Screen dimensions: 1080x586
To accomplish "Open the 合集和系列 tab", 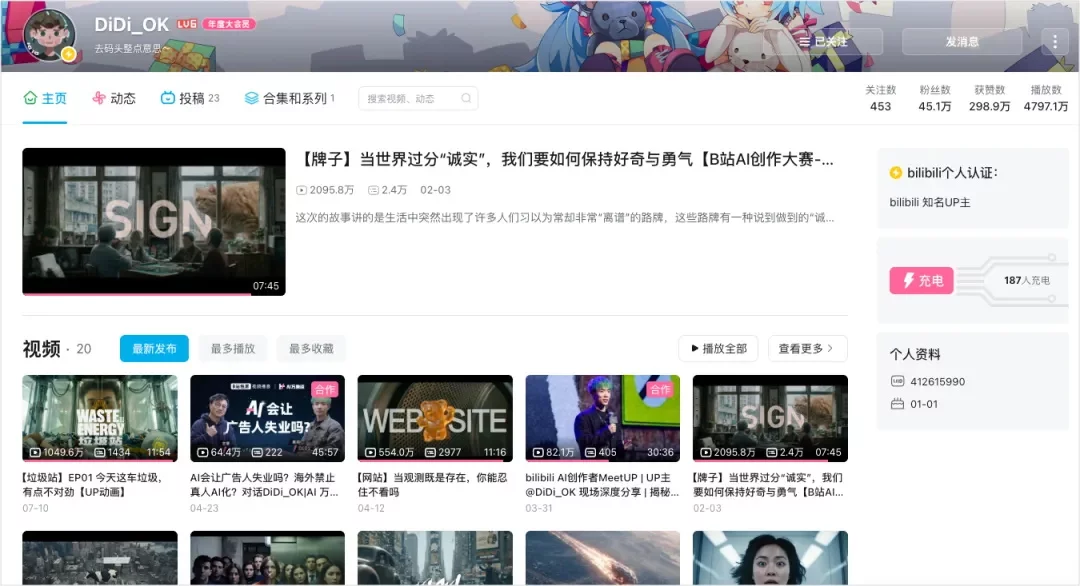I will tap(289, 98).
